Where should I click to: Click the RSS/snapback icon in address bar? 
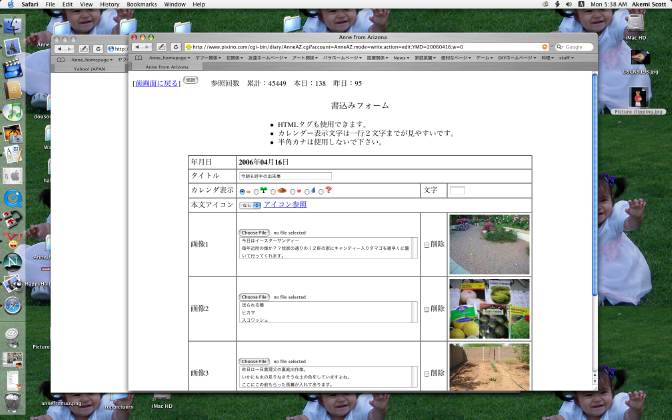[x=545, y=47]
